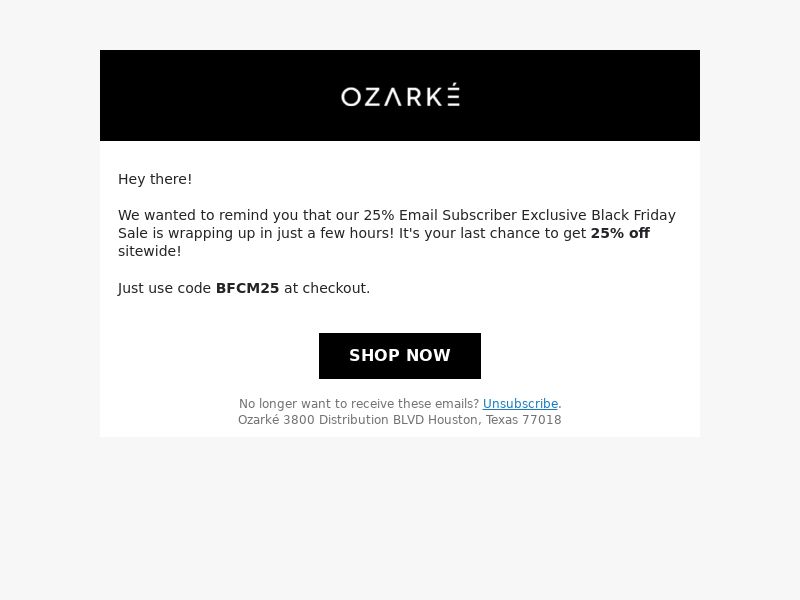The width and height of the screenshot is (800, 600).
Task: Click the 77018 zip code
Action: pos(546,420)
